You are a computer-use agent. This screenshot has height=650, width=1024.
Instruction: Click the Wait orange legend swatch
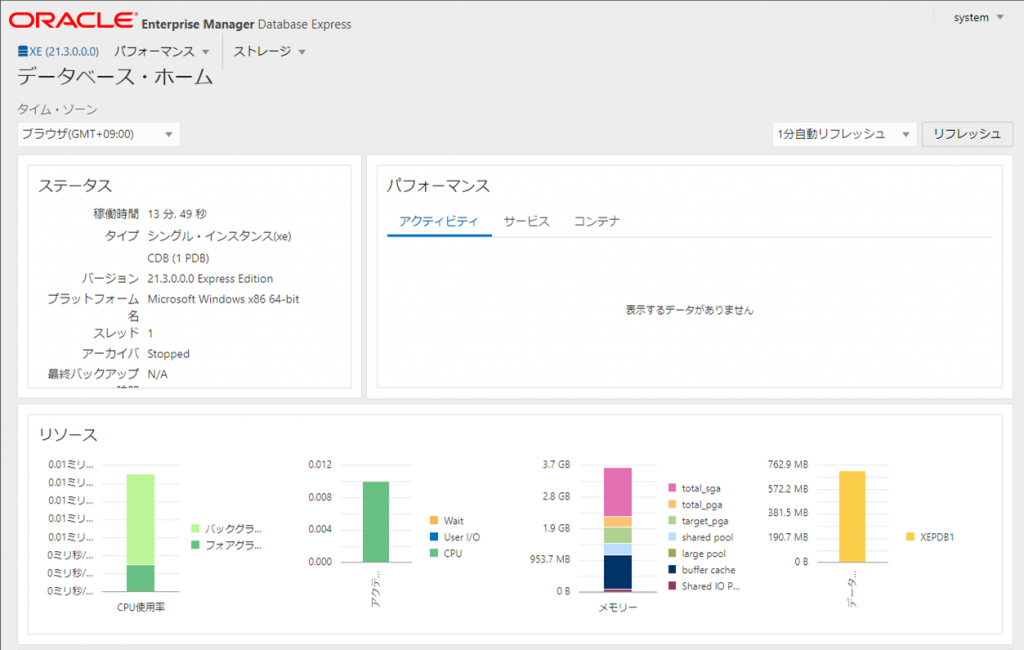[434, 521]
